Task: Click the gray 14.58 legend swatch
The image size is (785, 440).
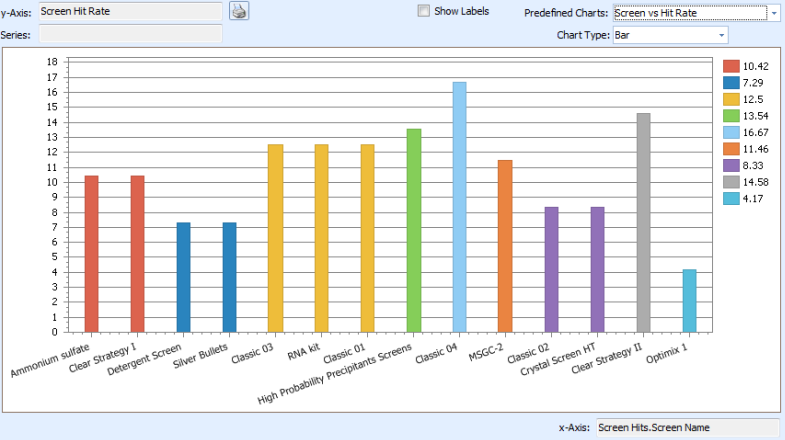Action: [x=731, y=182]
